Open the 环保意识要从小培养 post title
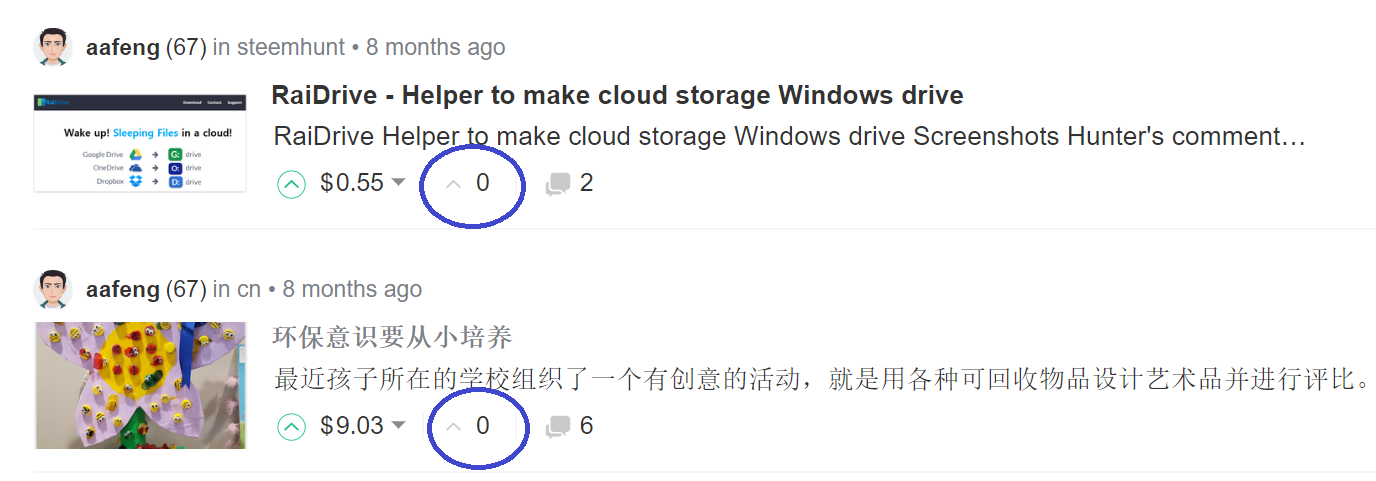The image size is (1376, 481). pyautogui.click(x=392, y=336)
